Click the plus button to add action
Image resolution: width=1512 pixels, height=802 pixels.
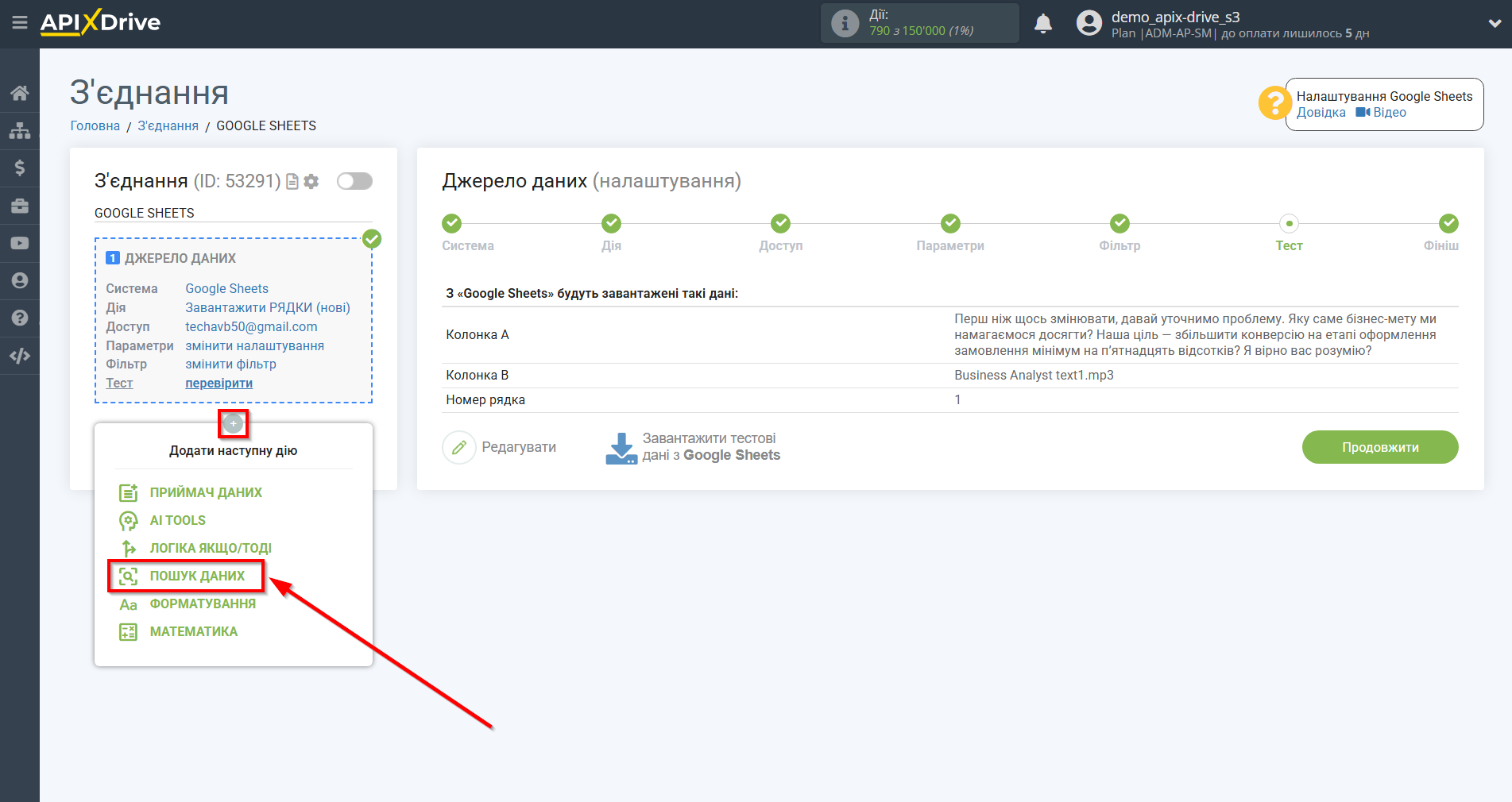coord(233,424)
